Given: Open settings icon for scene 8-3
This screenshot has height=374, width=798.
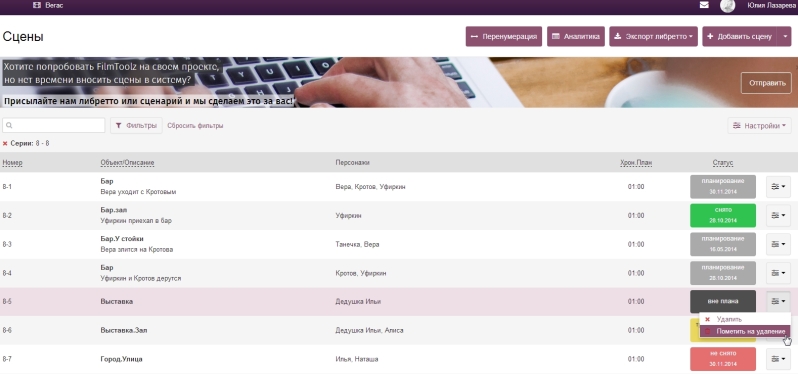Looking at the screenshot, I should (x=778, y=244).
